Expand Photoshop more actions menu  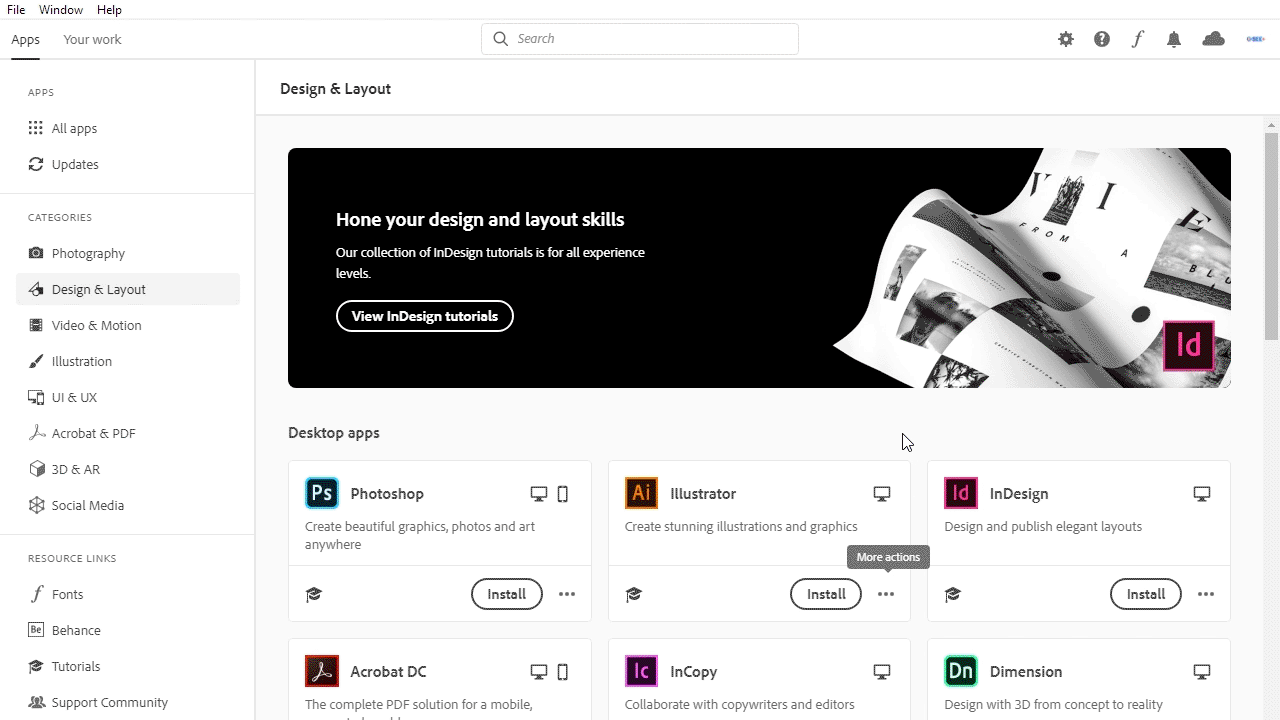567,594
